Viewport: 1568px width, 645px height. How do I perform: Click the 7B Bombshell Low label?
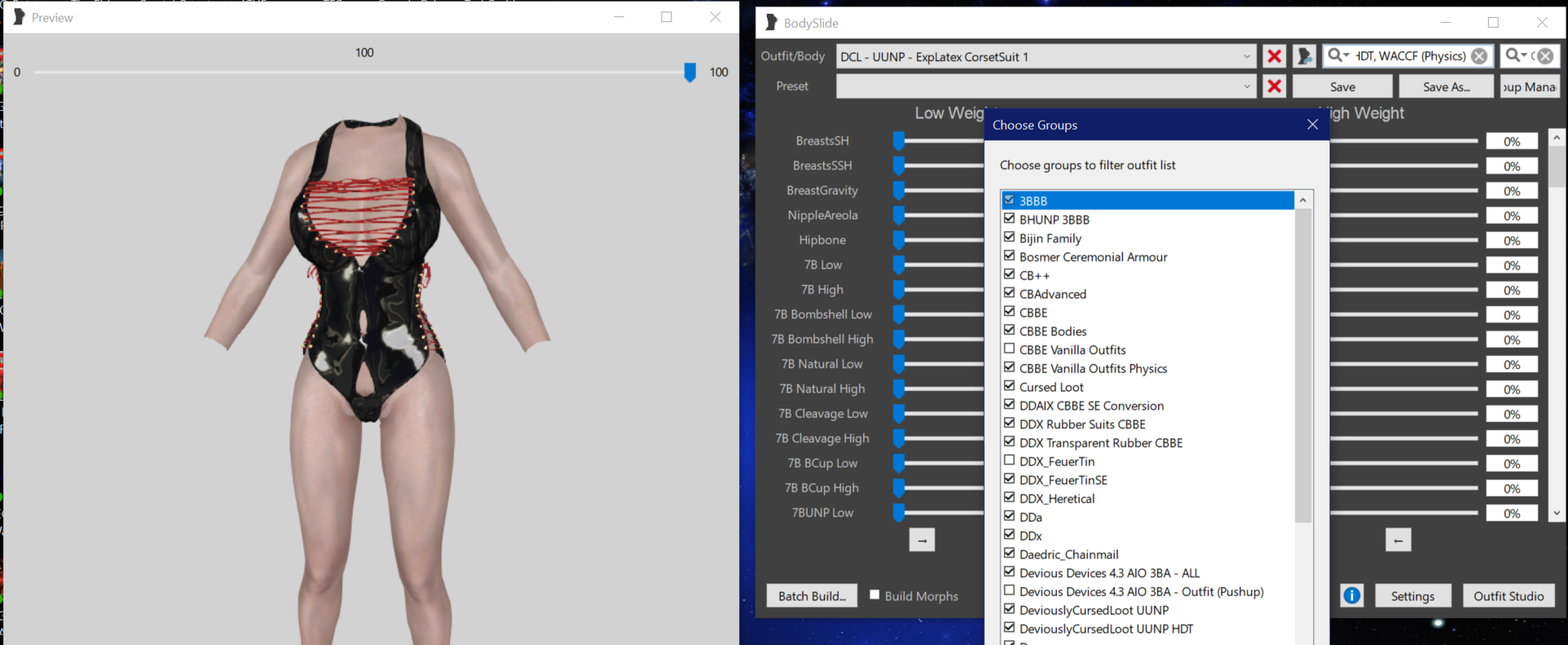tap(822, 314)
